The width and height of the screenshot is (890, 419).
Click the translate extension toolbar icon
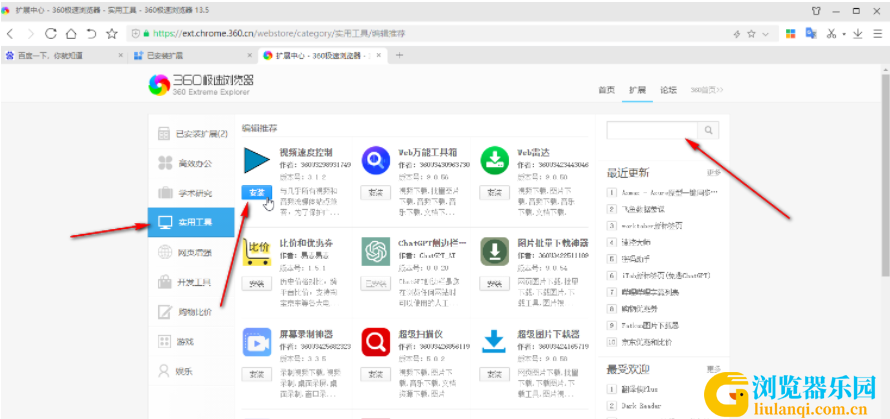coord(811,33)
